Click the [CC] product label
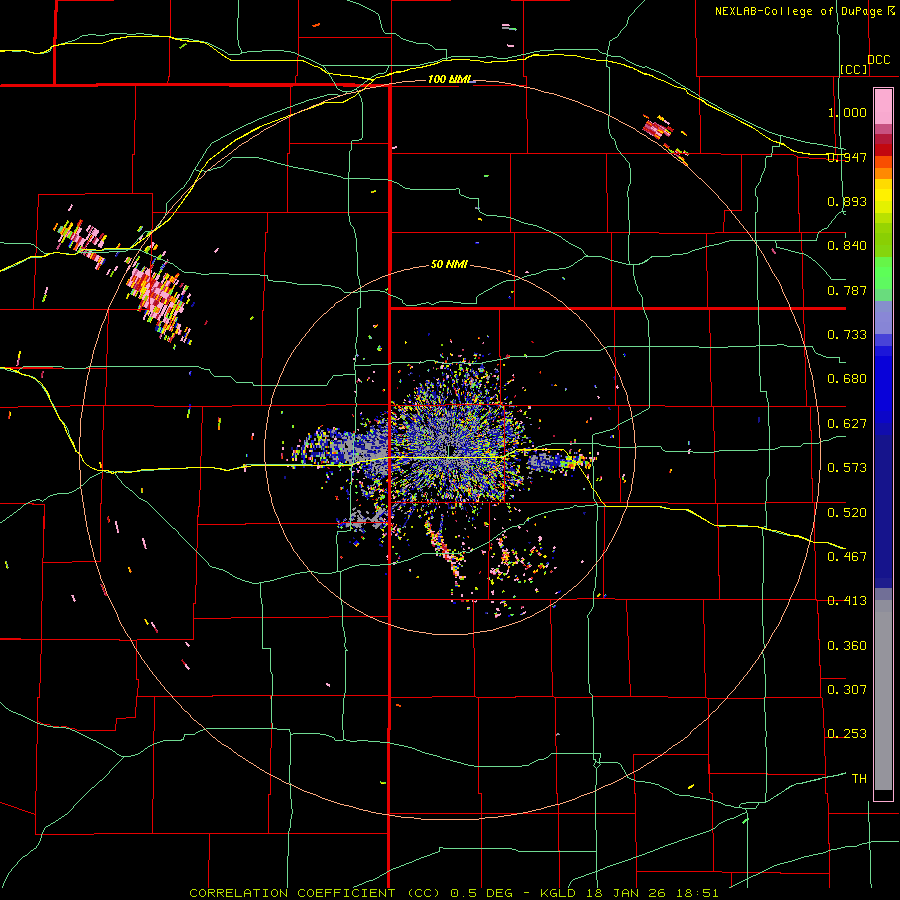The image size is (900, 900). coord(854,69)
